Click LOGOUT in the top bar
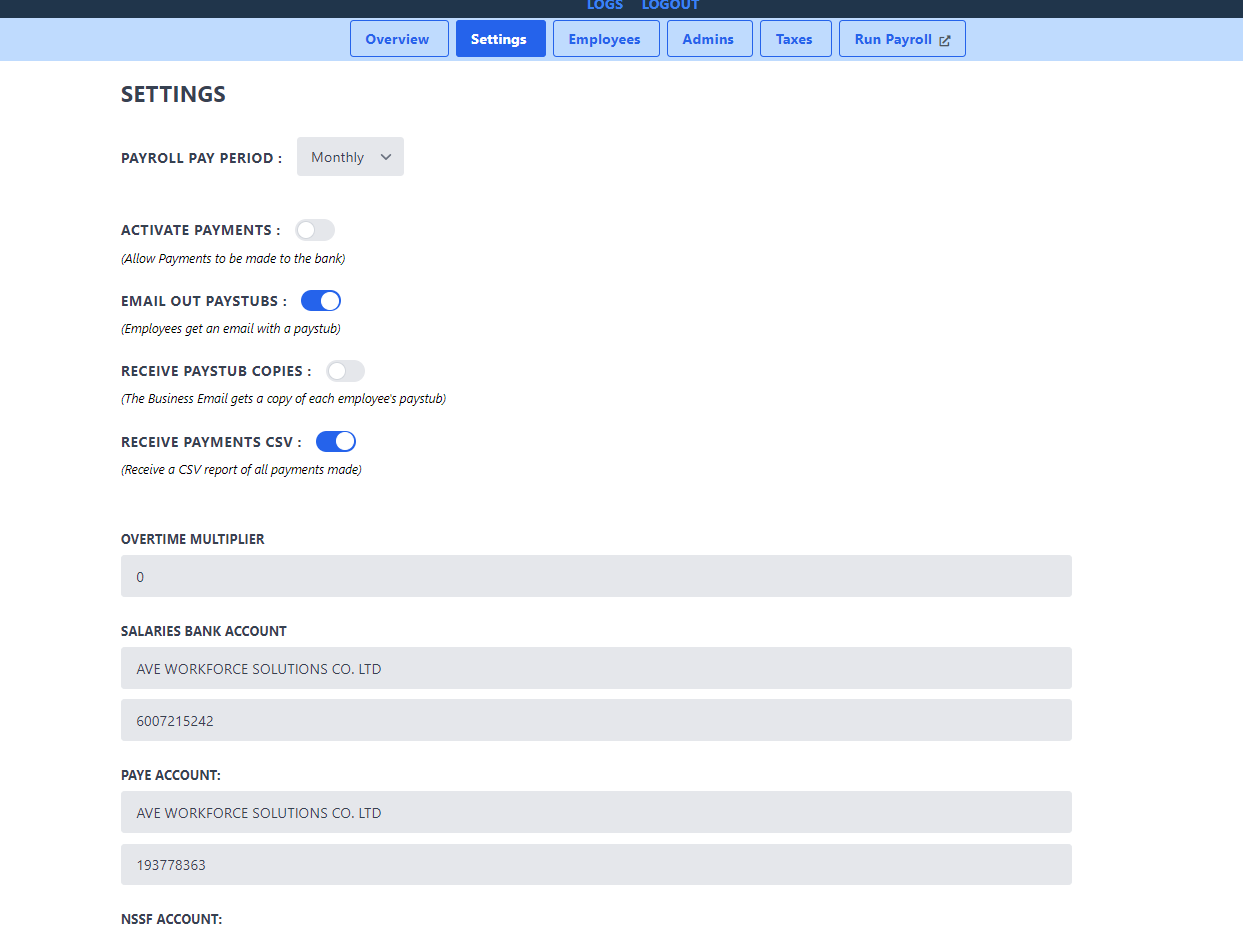This screenshot has height=930, width=1243. pyautogui.click(x=670, y=6)
